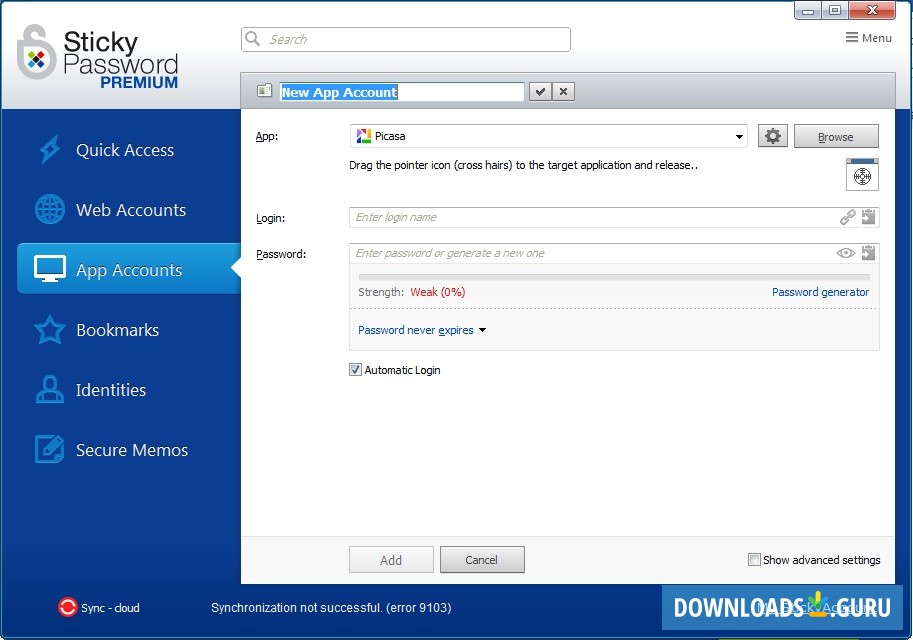Screen dimensions: 913x640
Task: Click the Weak (0%) strength text
Action: click(x=438, y=292)
